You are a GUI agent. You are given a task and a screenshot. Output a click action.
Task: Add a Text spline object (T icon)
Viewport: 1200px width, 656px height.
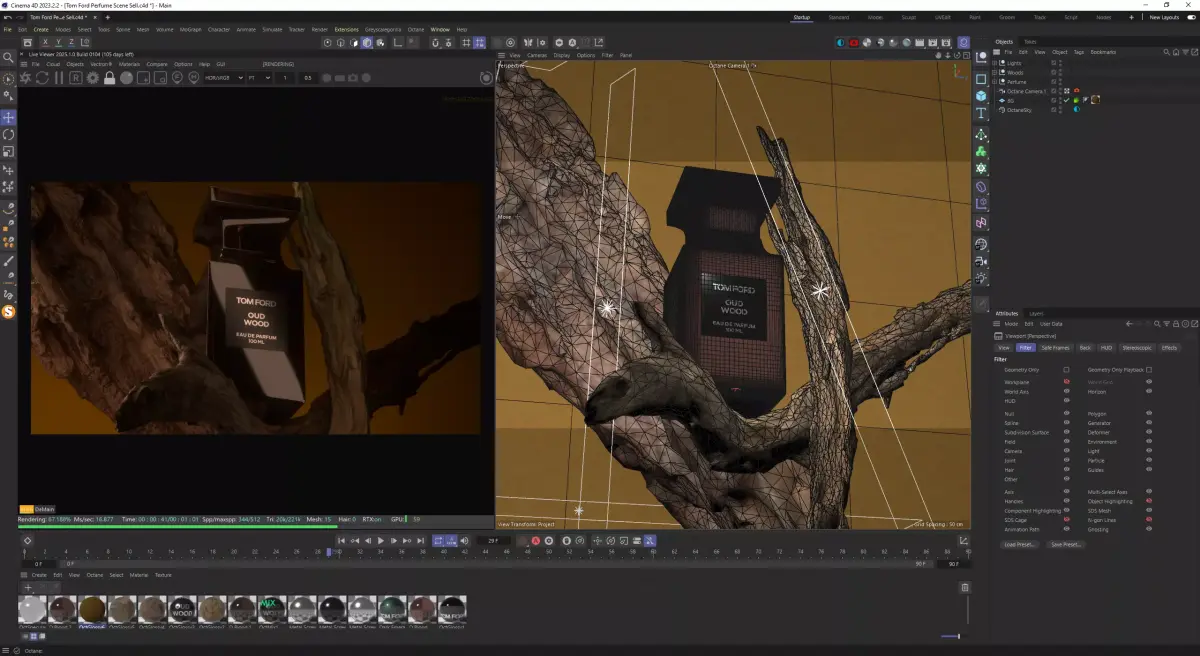(x=981, y=114)
